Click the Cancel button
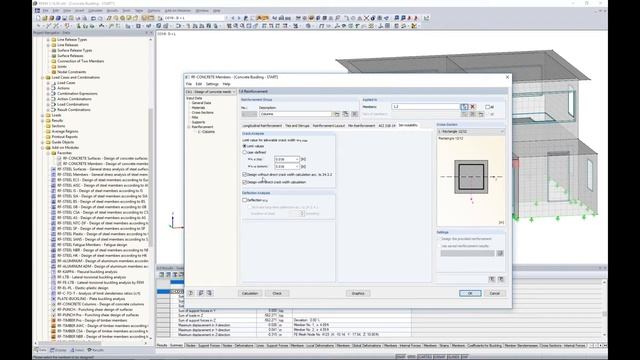 click(495, 293)
